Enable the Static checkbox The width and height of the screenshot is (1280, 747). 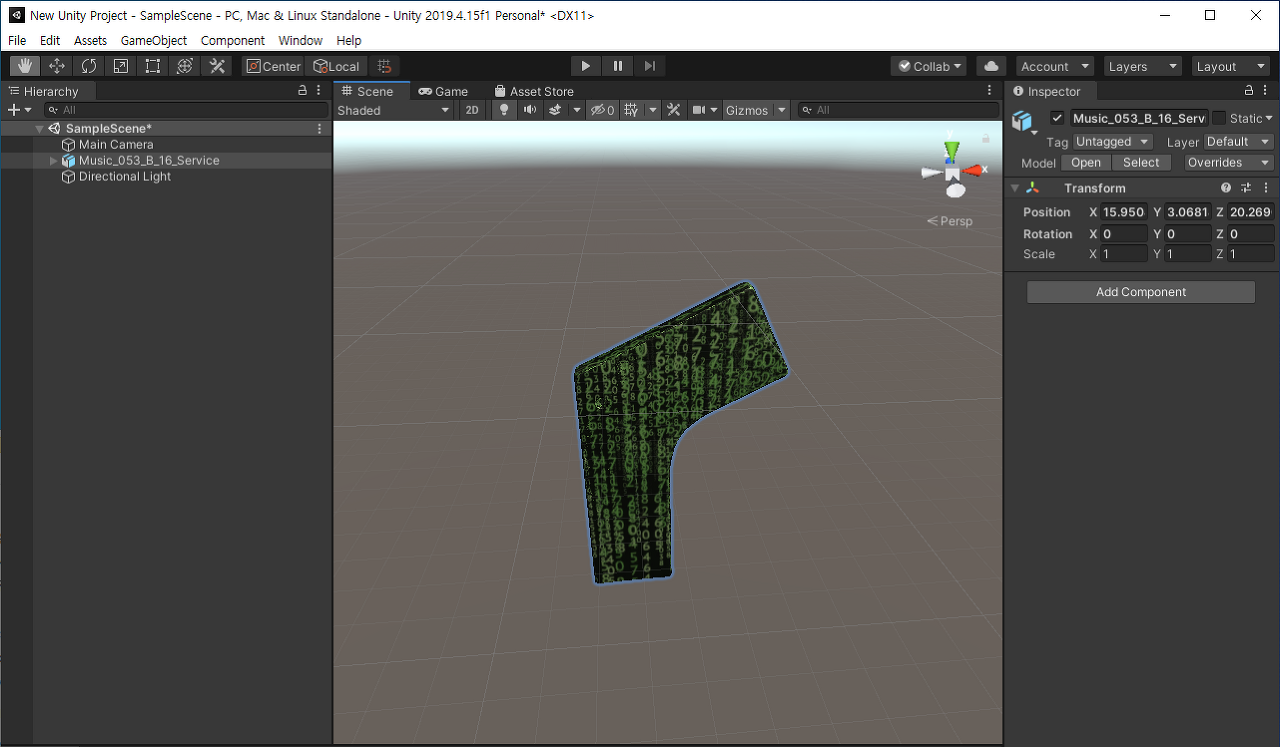coord(1219,118)
